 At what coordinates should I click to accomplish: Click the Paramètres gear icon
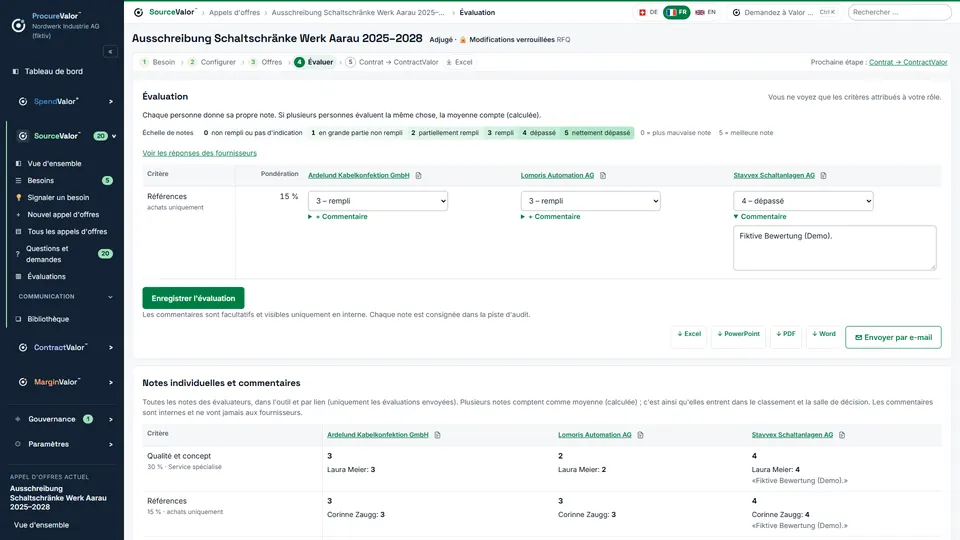click(18, 444)
